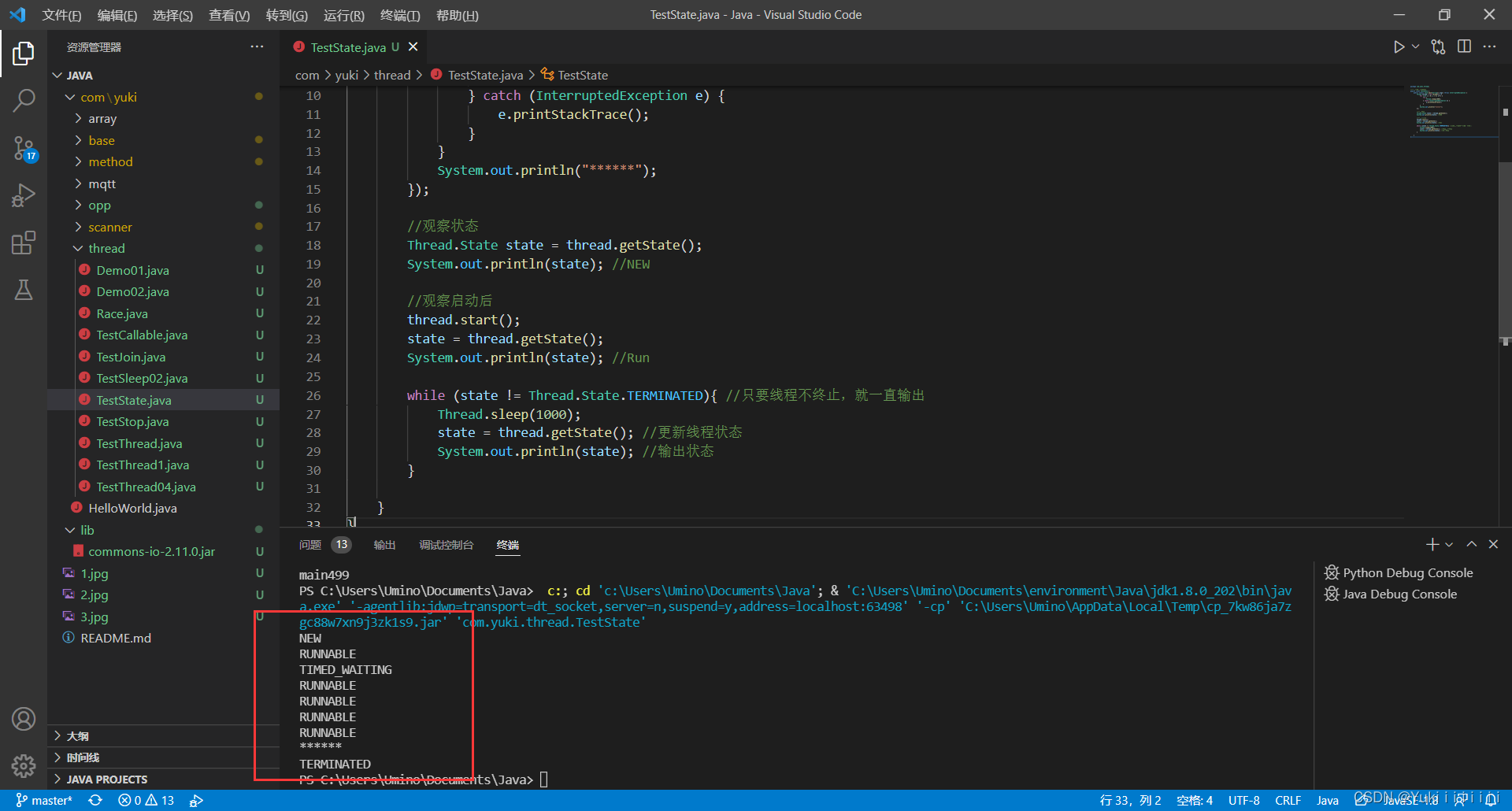
Task: Open README.md in the explorer
Action: [x=163, y=638]
